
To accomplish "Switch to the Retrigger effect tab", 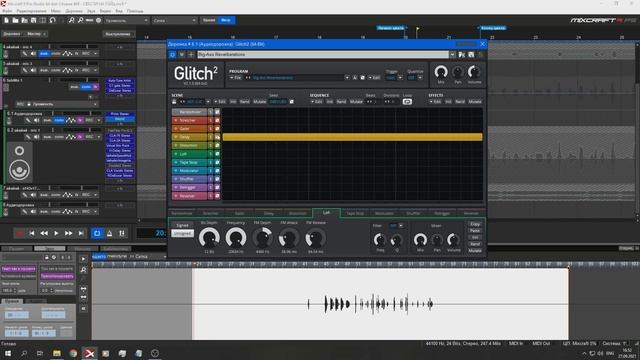I will [442, 213].
